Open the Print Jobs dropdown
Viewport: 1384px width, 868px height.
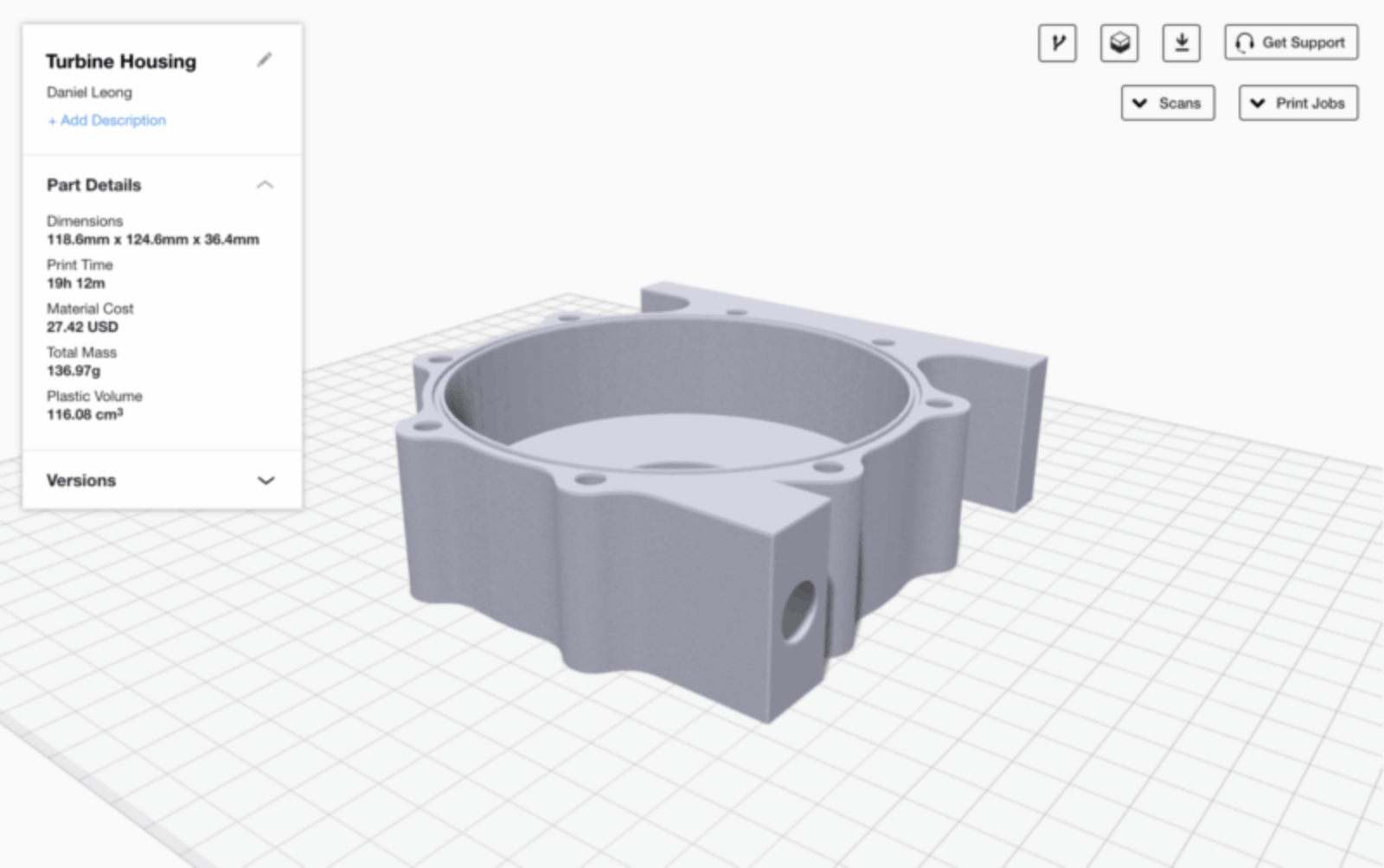pyautogui.click(x=1298, y=103)
